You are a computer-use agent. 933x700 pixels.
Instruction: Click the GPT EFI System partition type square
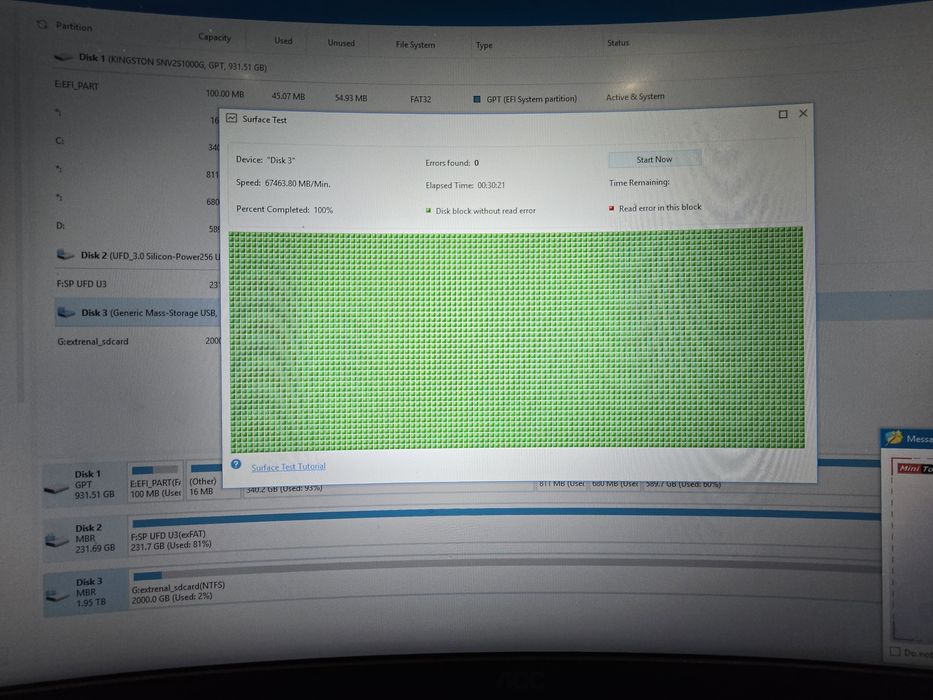(477, 99)
